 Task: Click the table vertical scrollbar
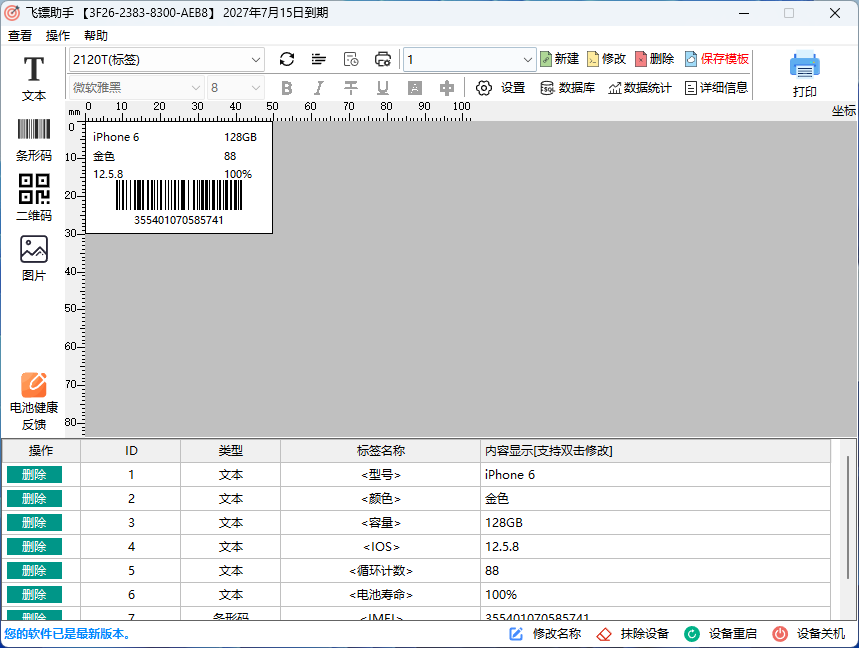848,518
